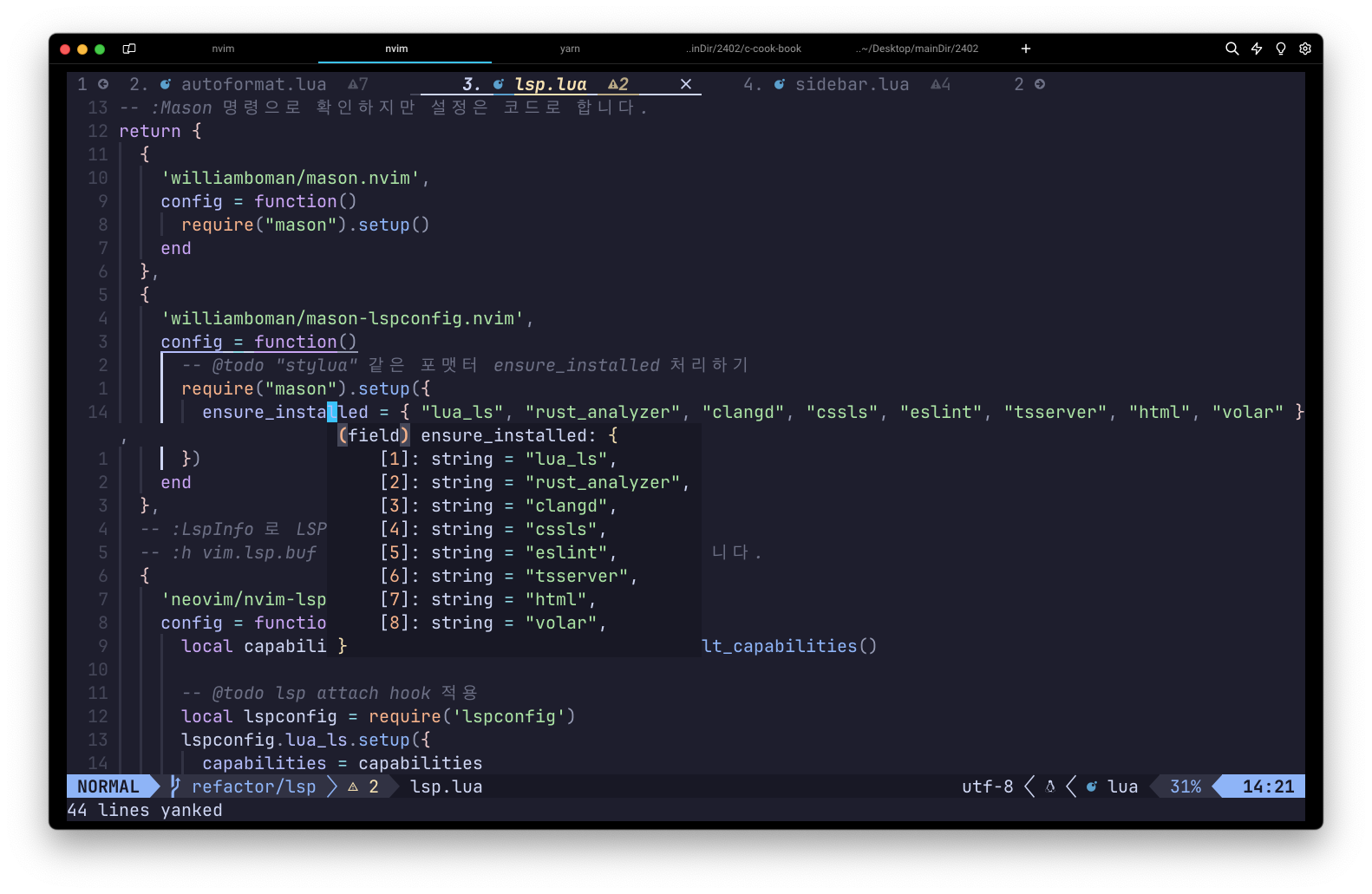Click the warning triangle diagnostics count

coord(363,786)
